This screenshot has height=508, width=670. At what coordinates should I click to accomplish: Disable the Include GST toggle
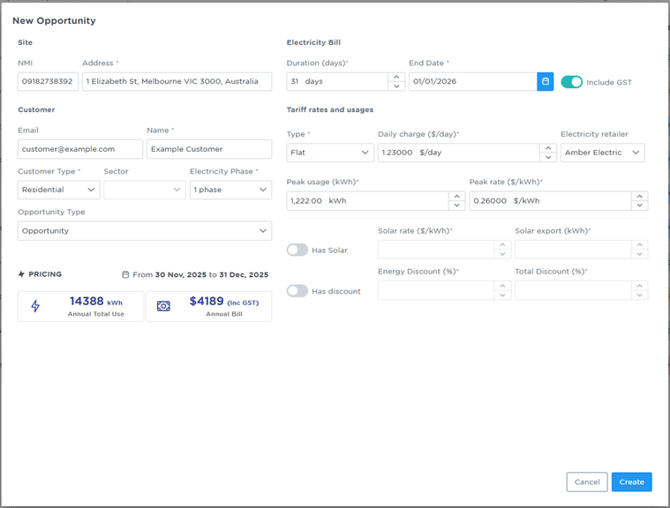[571, 82]
